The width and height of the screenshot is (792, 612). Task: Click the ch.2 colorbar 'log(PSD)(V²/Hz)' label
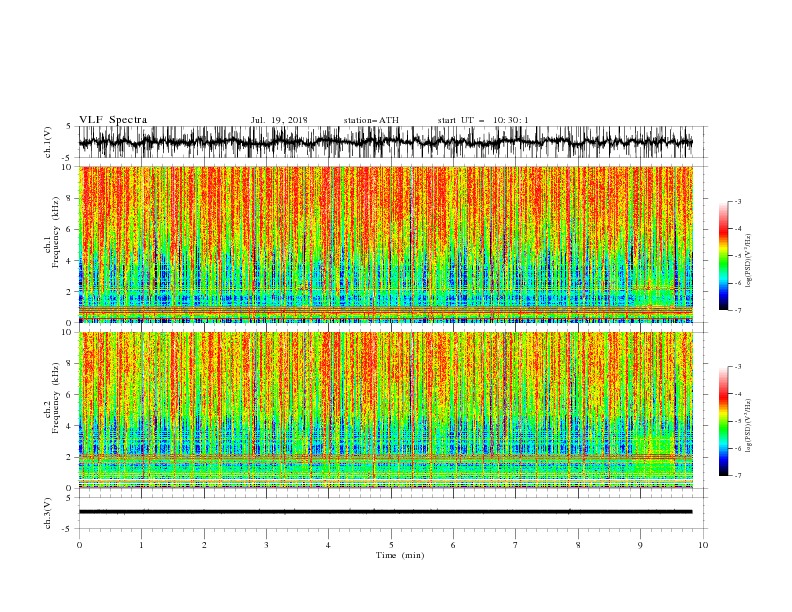(x=749, y=425)
